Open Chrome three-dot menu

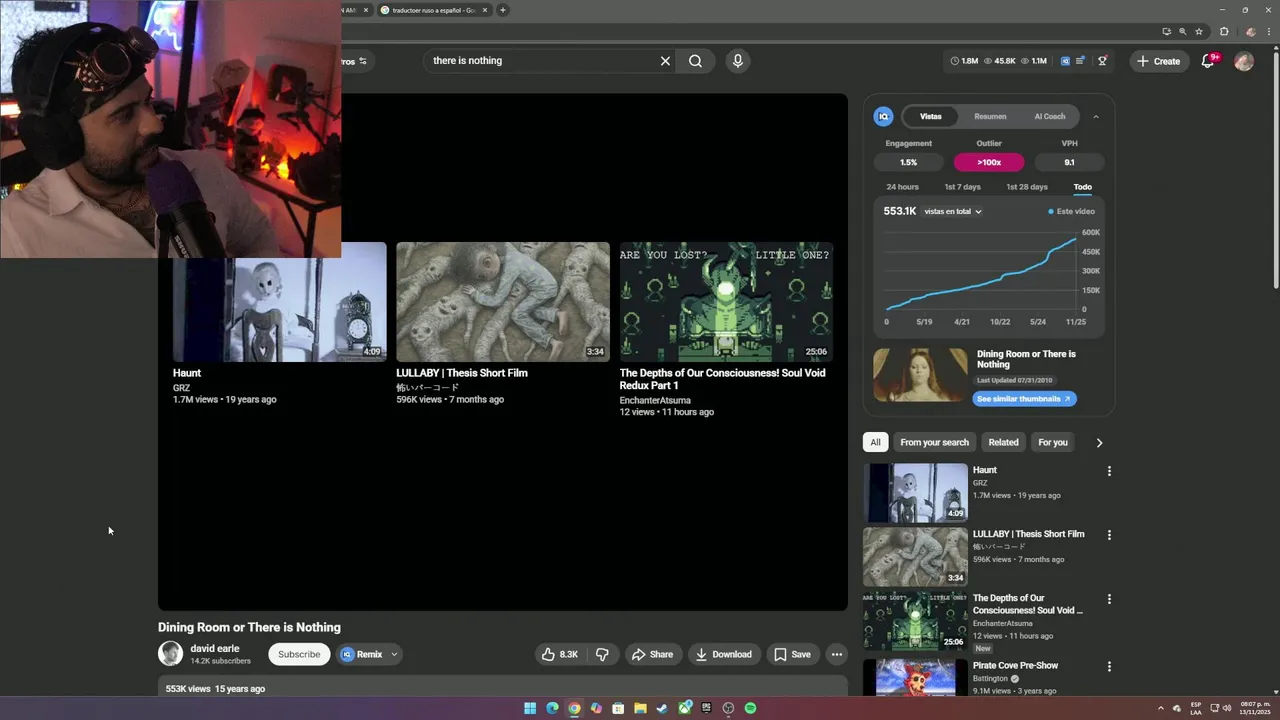click(x=1267, y=31)
